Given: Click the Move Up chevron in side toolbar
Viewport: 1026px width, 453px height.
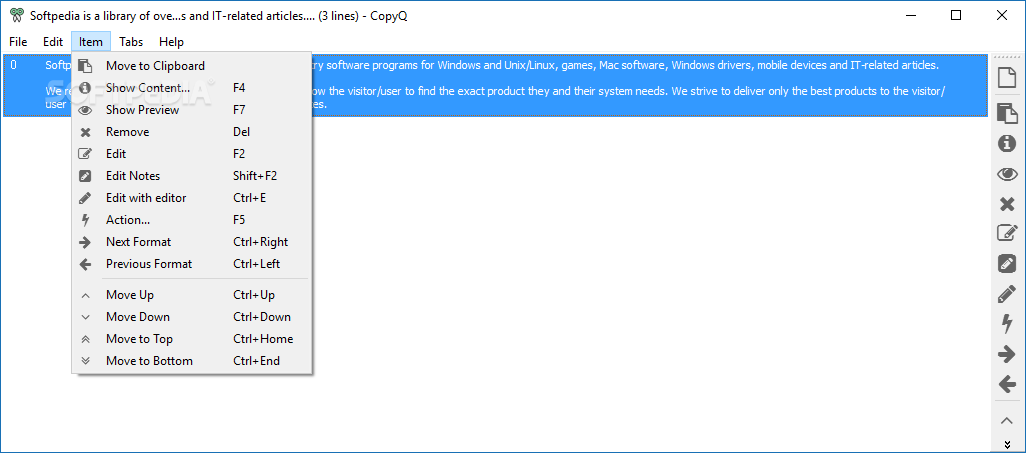Looking at the screenshot, I should tap(1007, 420).
